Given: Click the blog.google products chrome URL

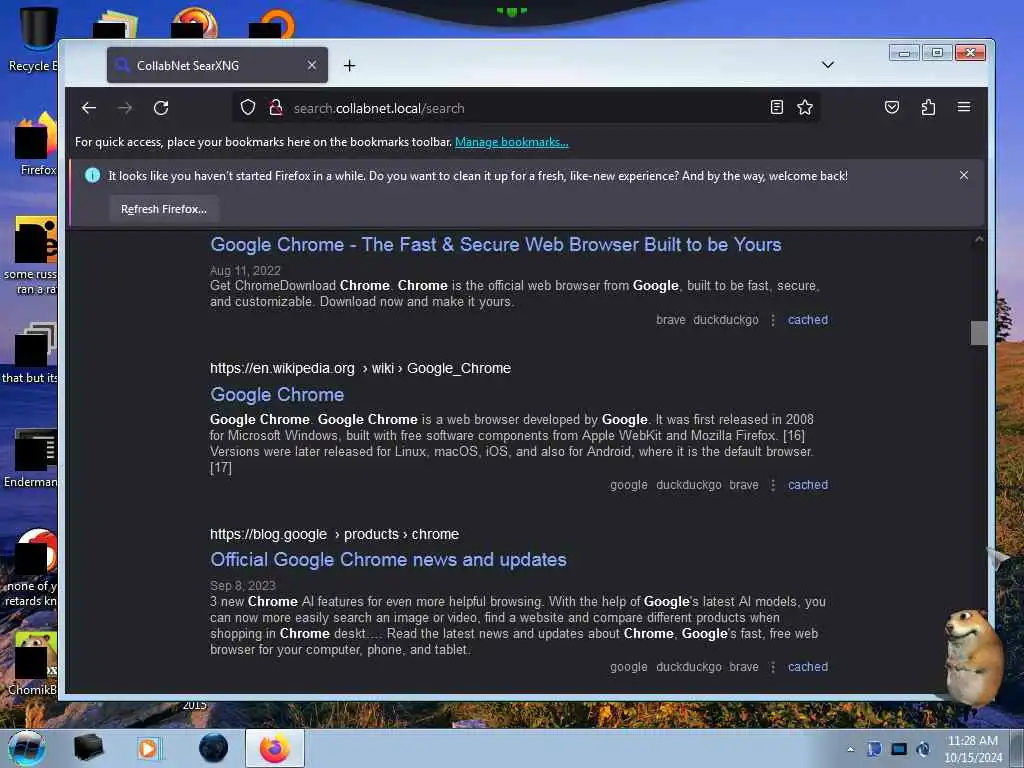Looking at the screenshot, I should coord(334,534).
